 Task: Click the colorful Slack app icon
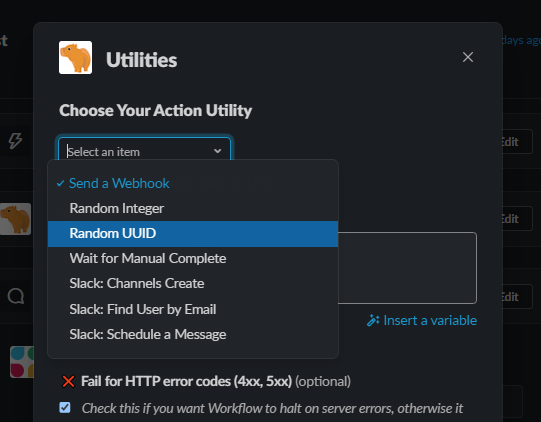pyautogui.click(x=22, y=362)
